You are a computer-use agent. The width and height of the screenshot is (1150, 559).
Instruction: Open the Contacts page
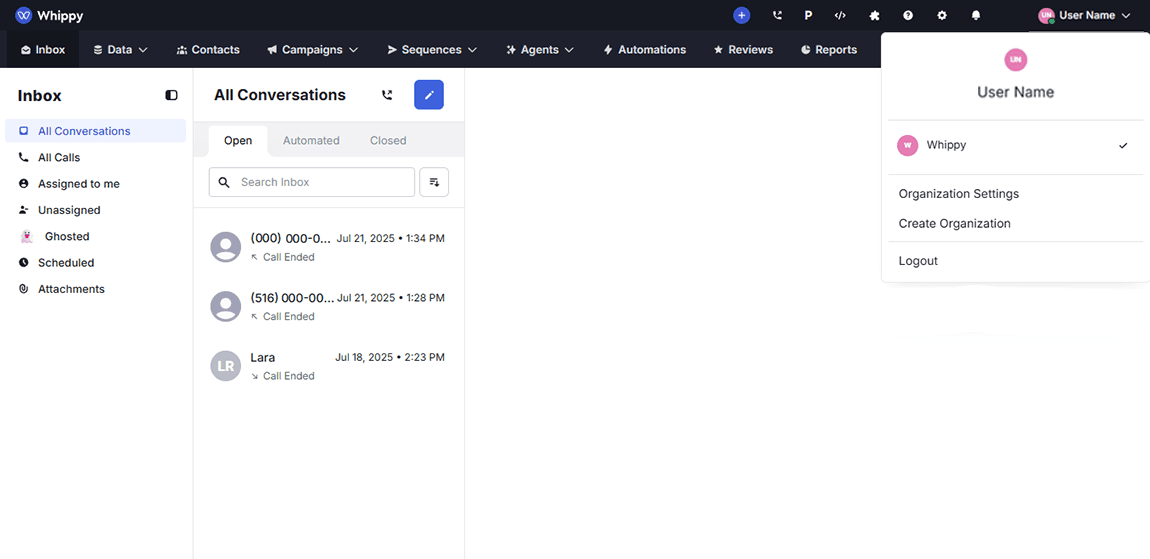208,50
